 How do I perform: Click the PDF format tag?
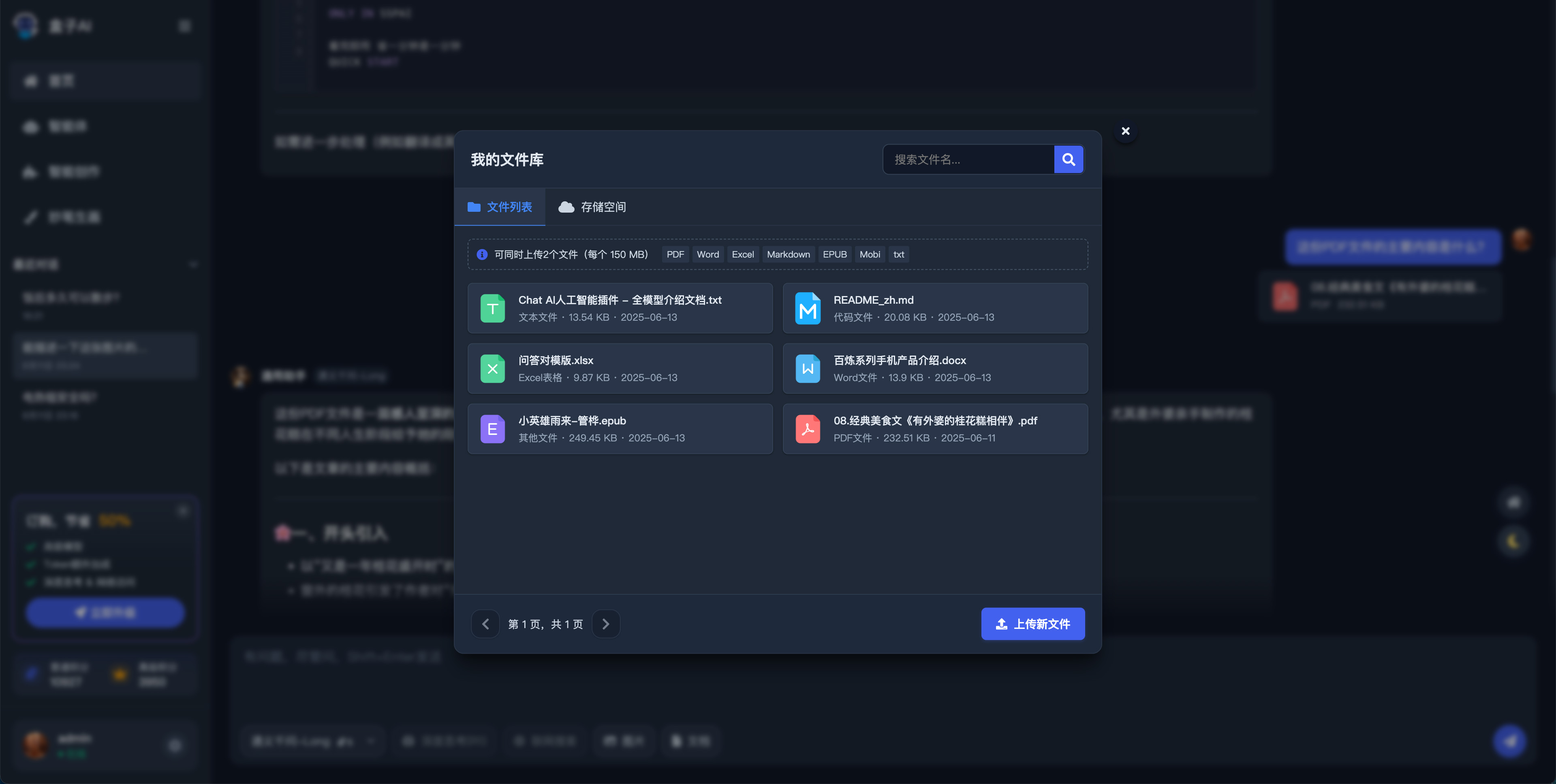pyautogui.click(x=675, y=255)
